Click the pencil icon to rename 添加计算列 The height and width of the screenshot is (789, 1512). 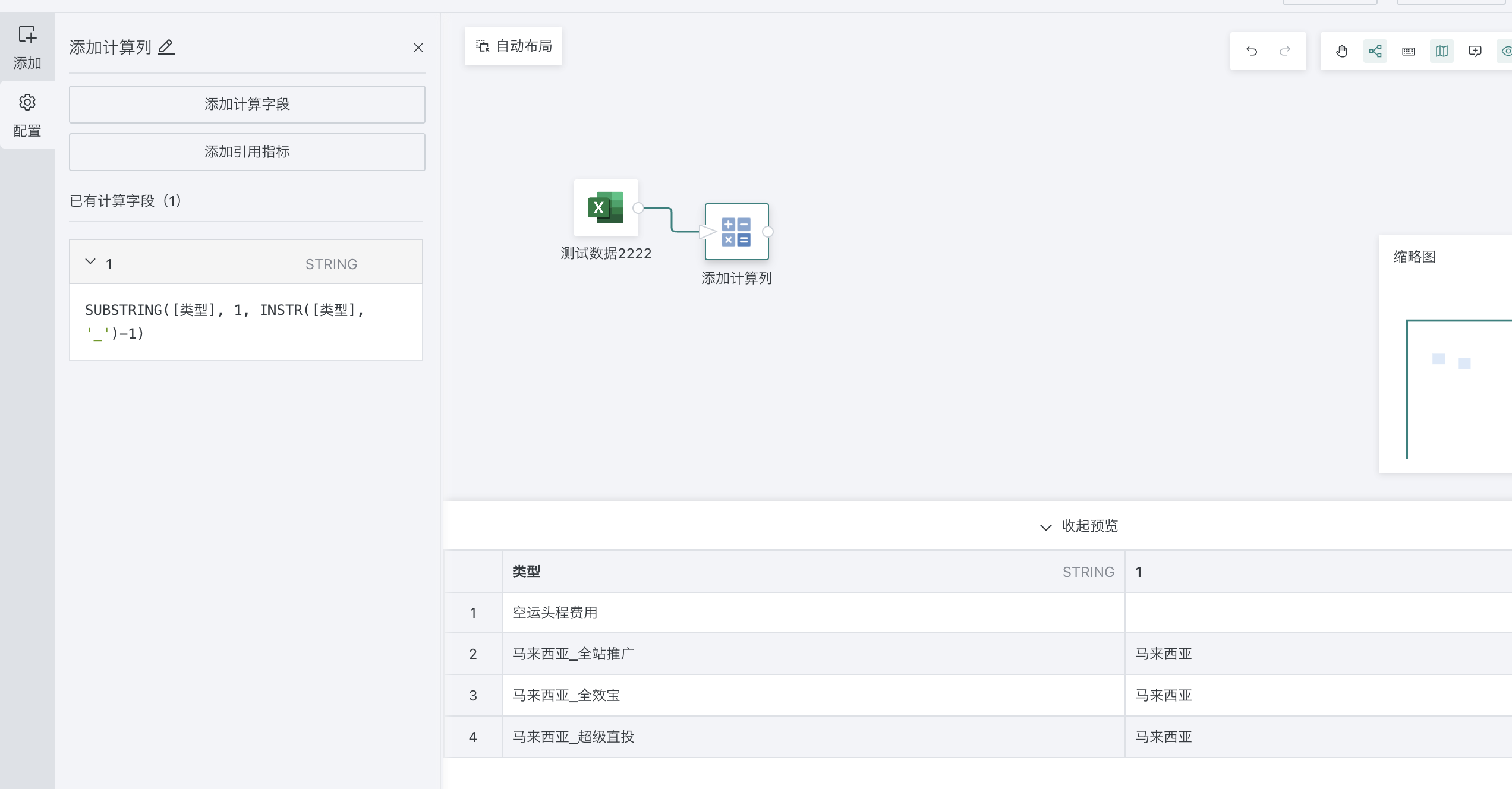(x=166, y=47)
